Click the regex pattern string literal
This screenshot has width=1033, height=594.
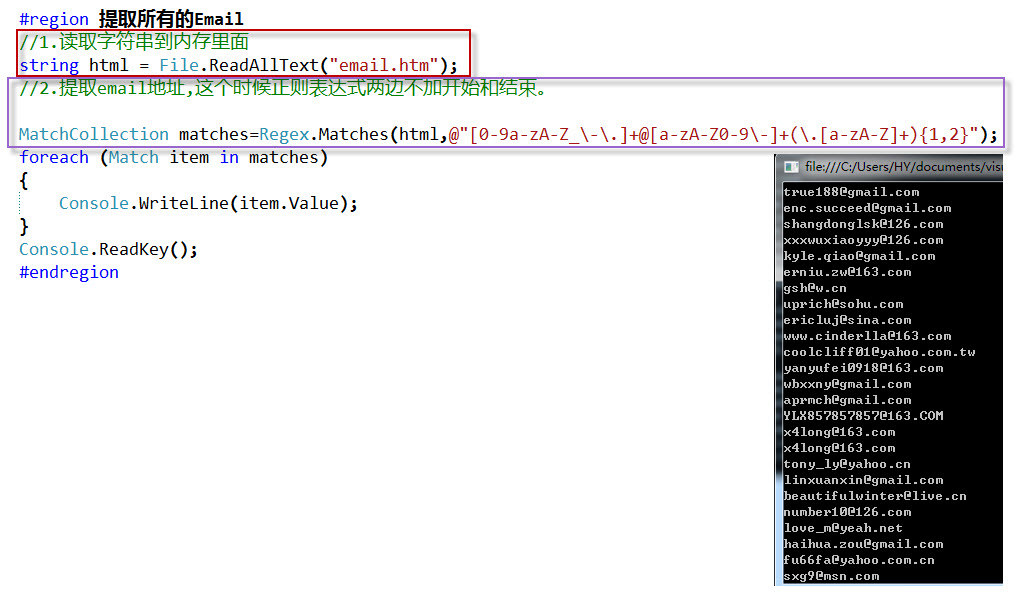(x=713, y=134)
